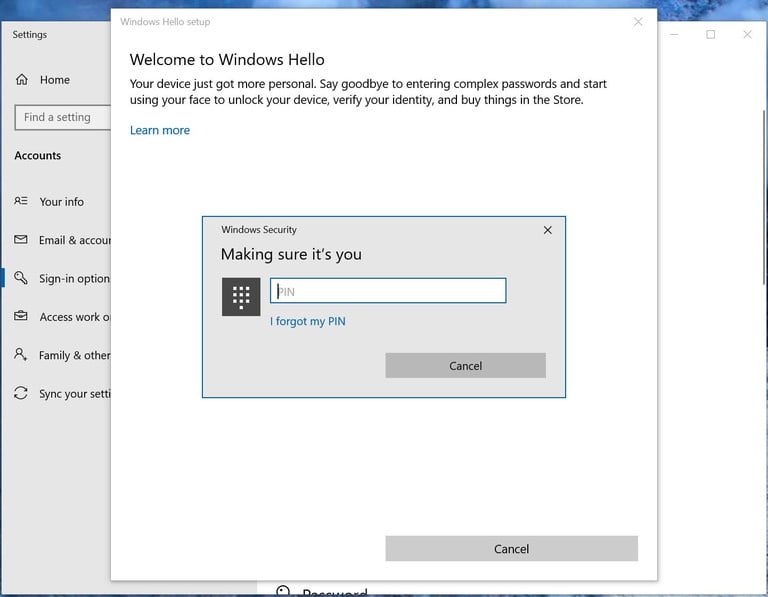This screenshot has height=597, width=768.
Task: Open Home in Settings sidebar
Action: [55, 80]
